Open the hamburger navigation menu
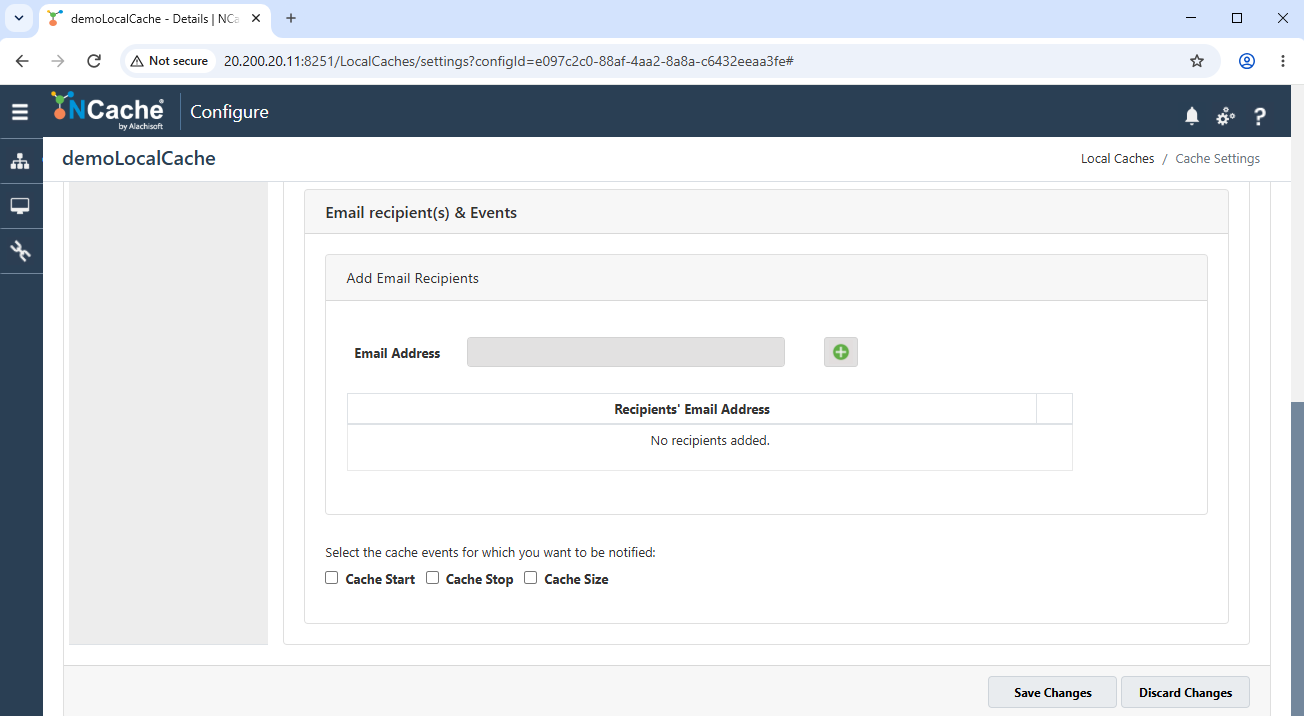 click(x=20, y=112)
